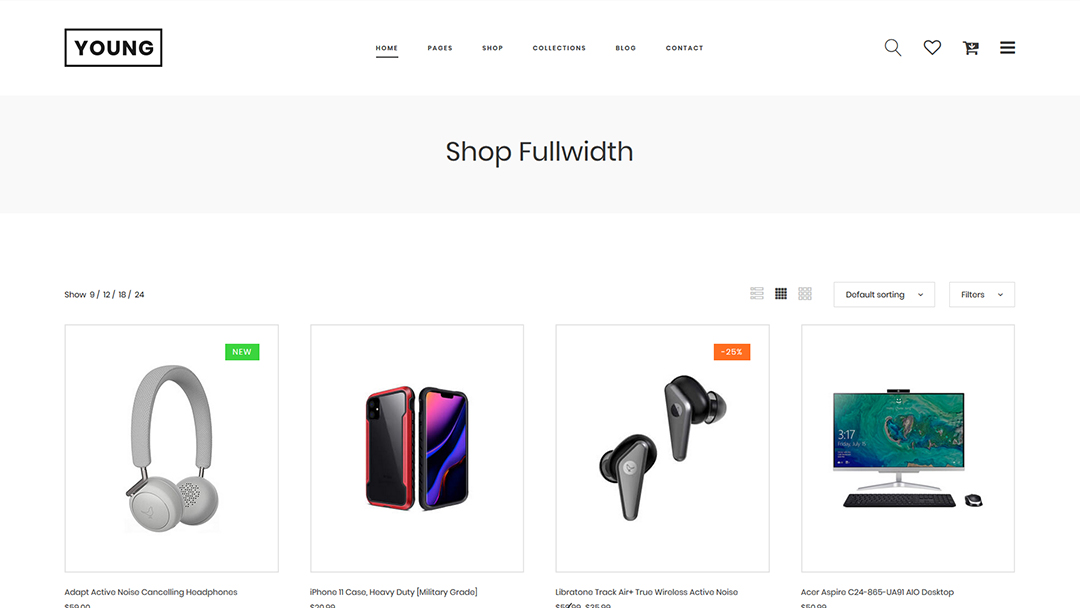The image size is (1080, 608).
Task: Open the Libratone wireless earbuds product image
Action: (x=663, y=448)
